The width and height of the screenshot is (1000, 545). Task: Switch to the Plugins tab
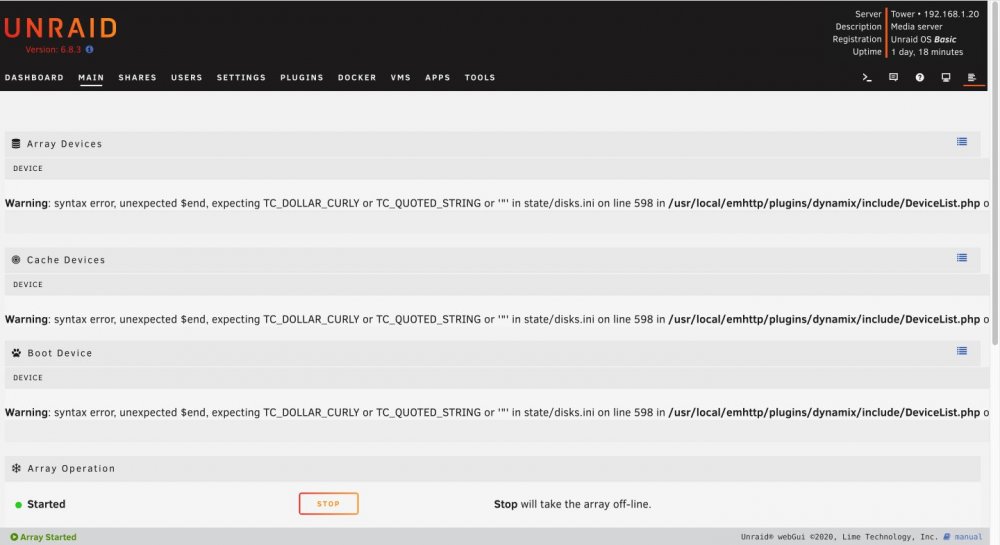tap(302, 77)
